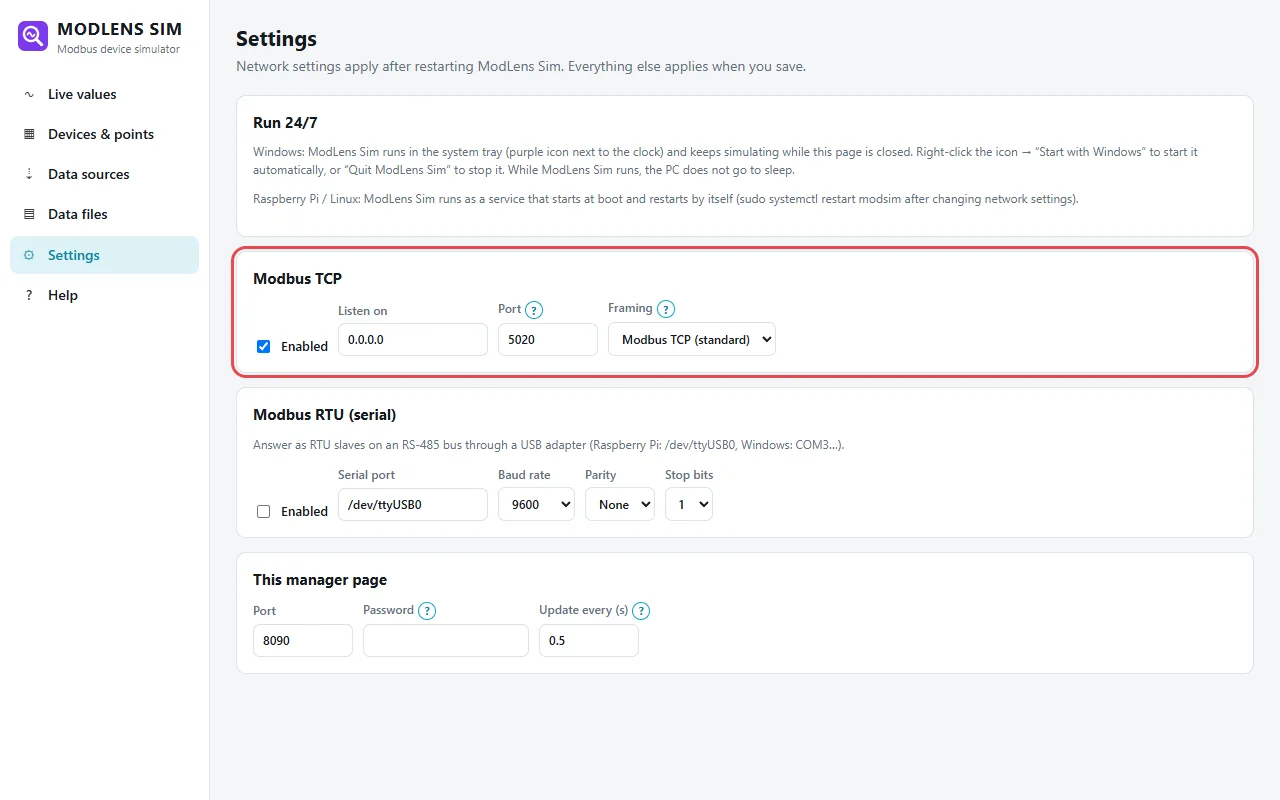Click the Live values waveform icon
This screenshot has height=800, width=1280.
click(29, 94)
